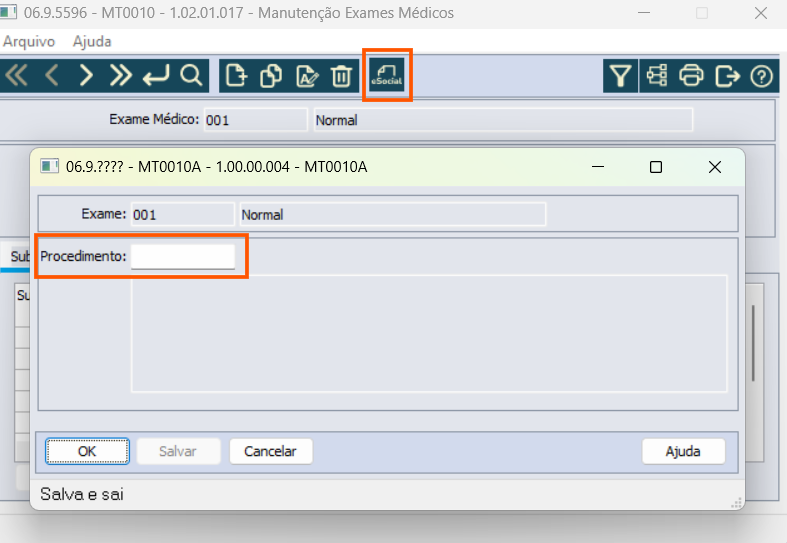Open the Ajuda menu

(92, 42)
